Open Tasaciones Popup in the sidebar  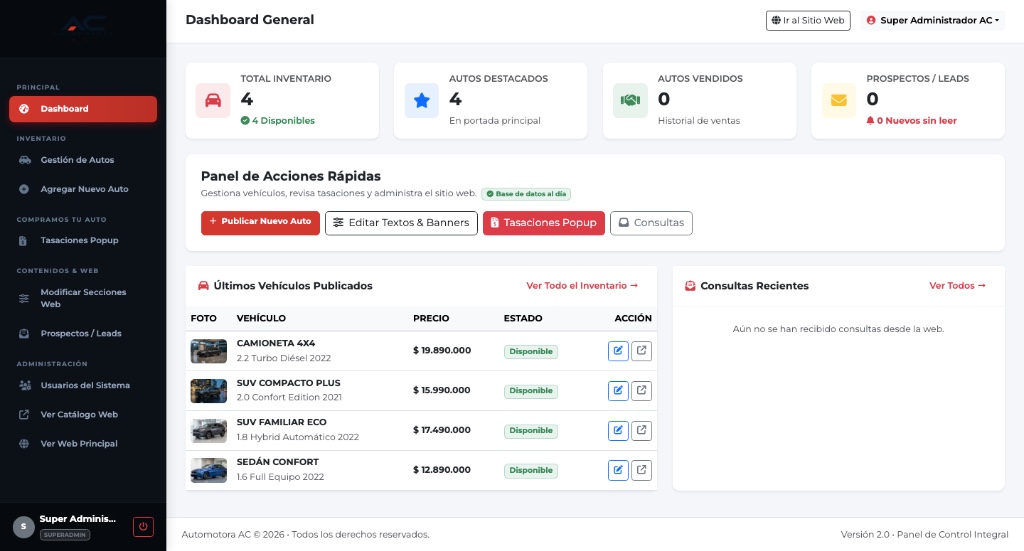coord(83,240)
